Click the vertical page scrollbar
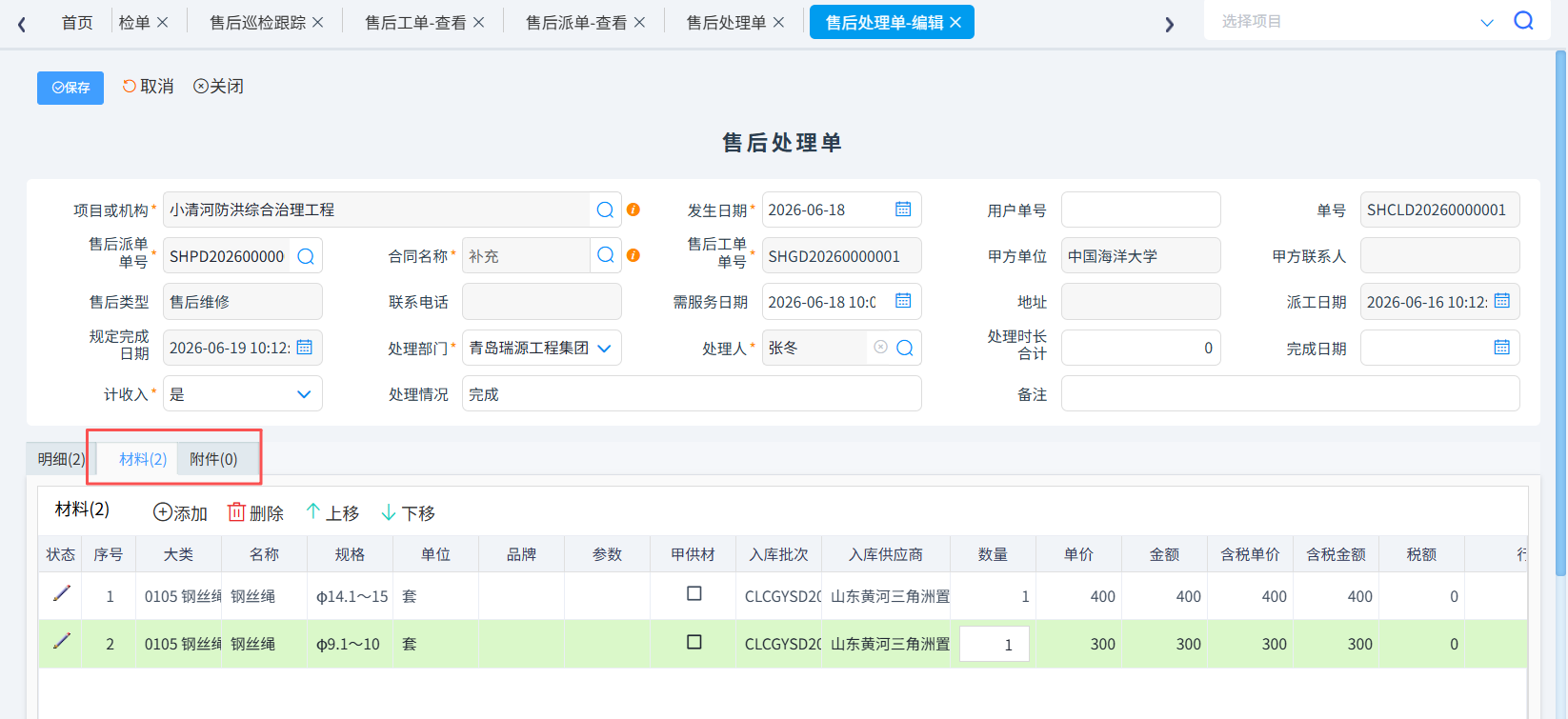This screenshot has width=1568, height=719. (x=1560, y=314)
